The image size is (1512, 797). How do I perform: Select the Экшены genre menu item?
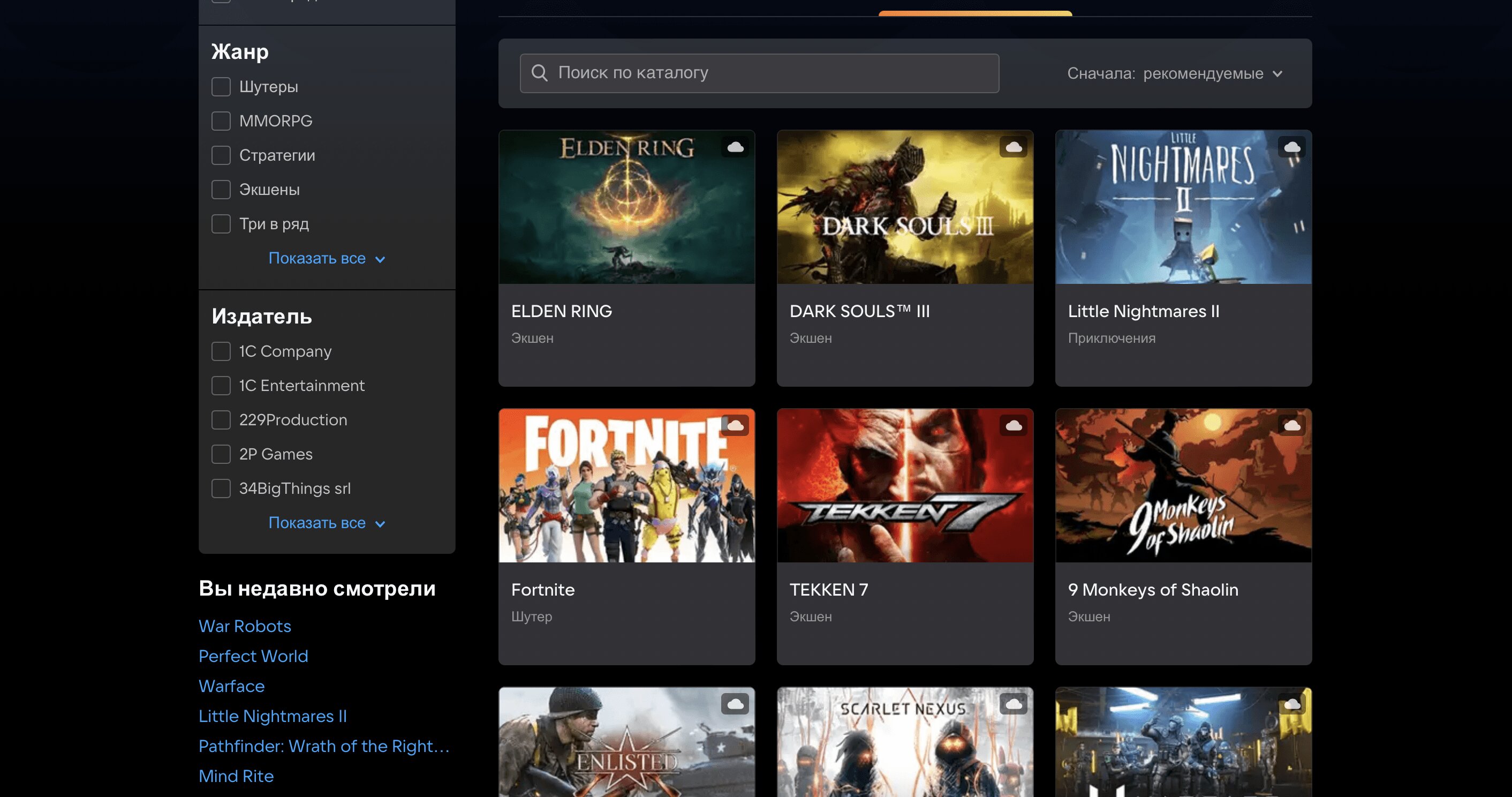(x=269, y=190)
